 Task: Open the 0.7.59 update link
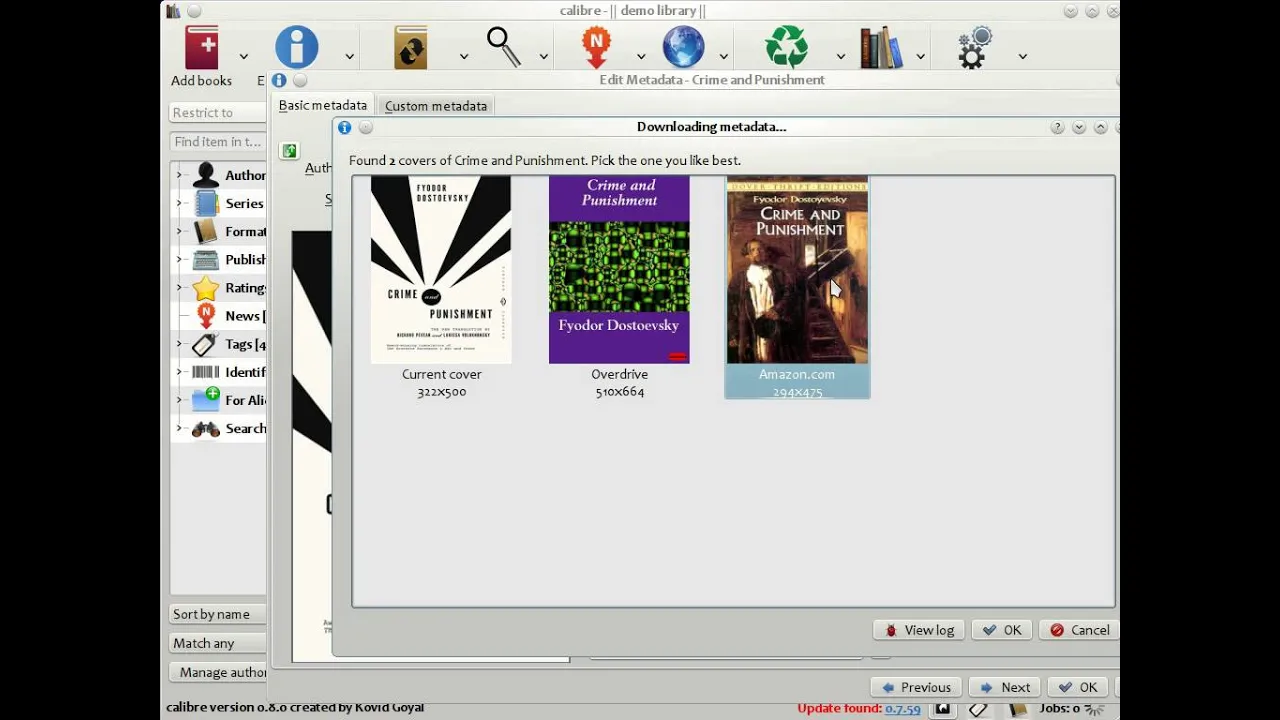click(x=902, y=709)
